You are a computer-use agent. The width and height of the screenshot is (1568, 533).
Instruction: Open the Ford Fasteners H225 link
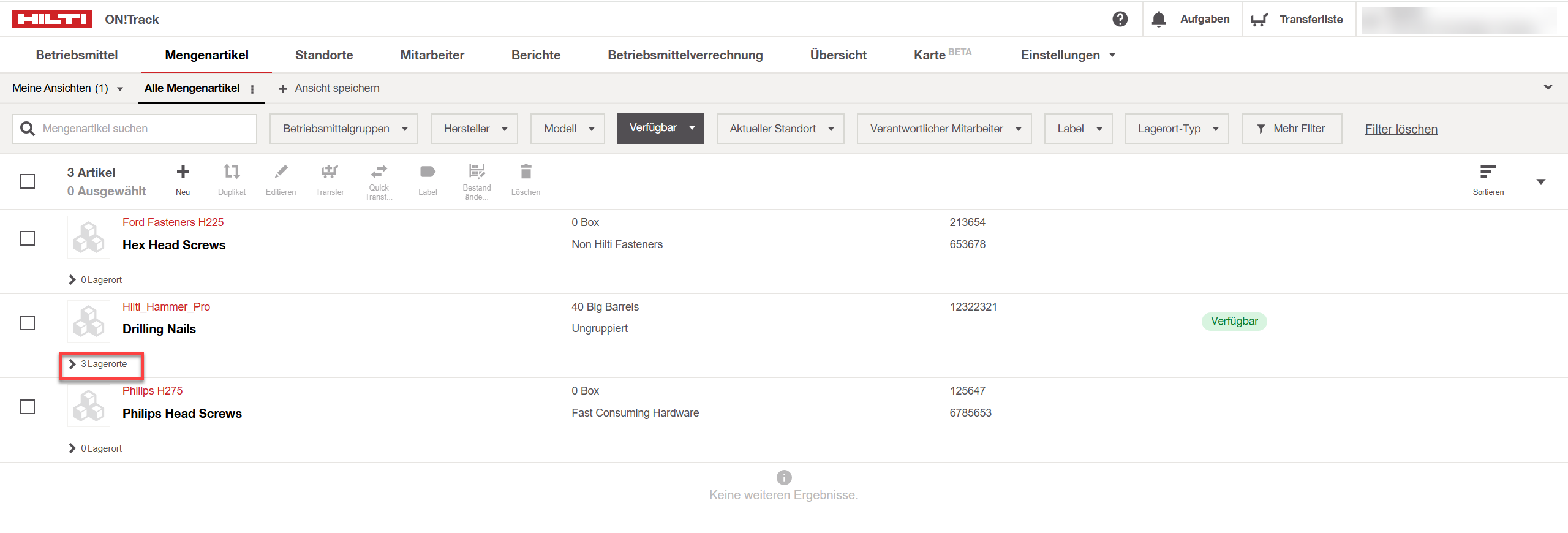click(173, 222)
